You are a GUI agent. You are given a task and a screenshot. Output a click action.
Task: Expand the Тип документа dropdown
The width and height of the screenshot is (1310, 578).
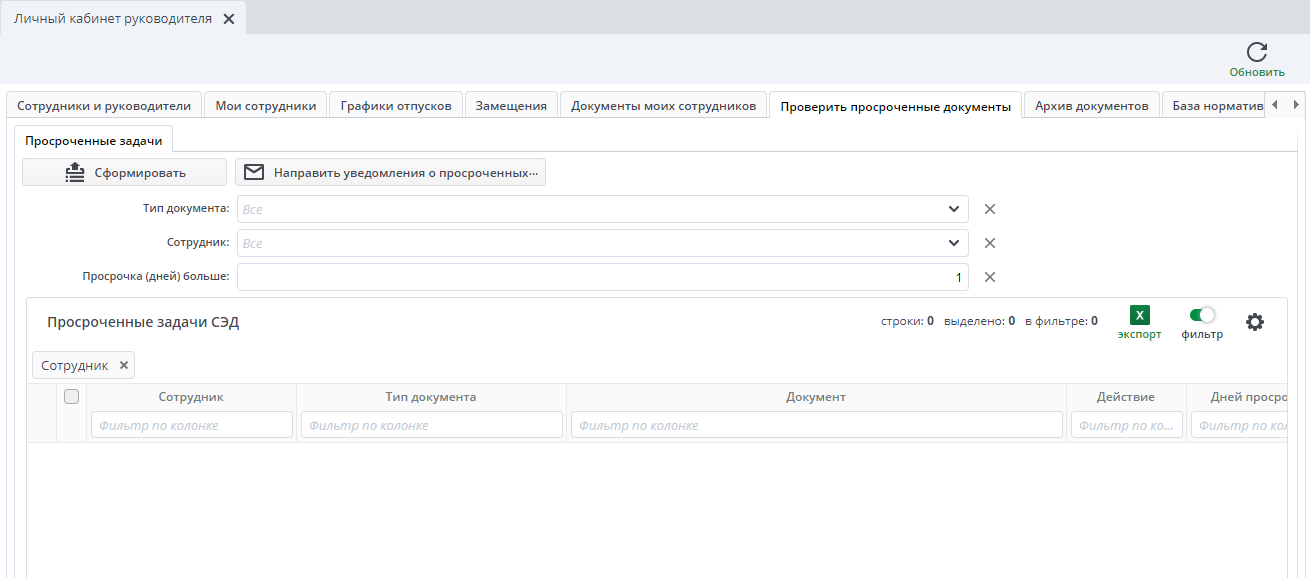click(953, 209)
